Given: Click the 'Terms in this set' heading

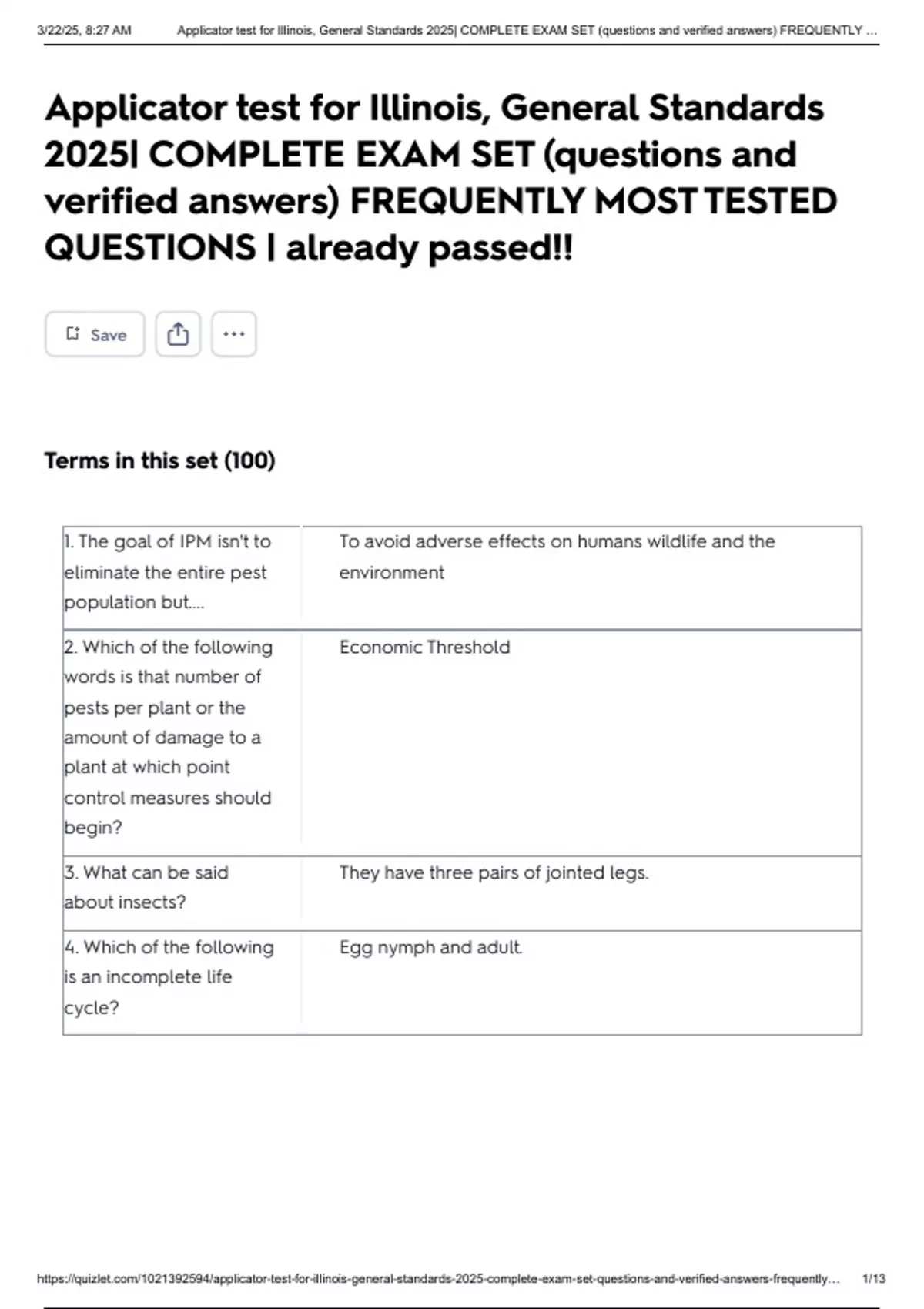Looking at the screenshot, I should click(x=159, y=460).
